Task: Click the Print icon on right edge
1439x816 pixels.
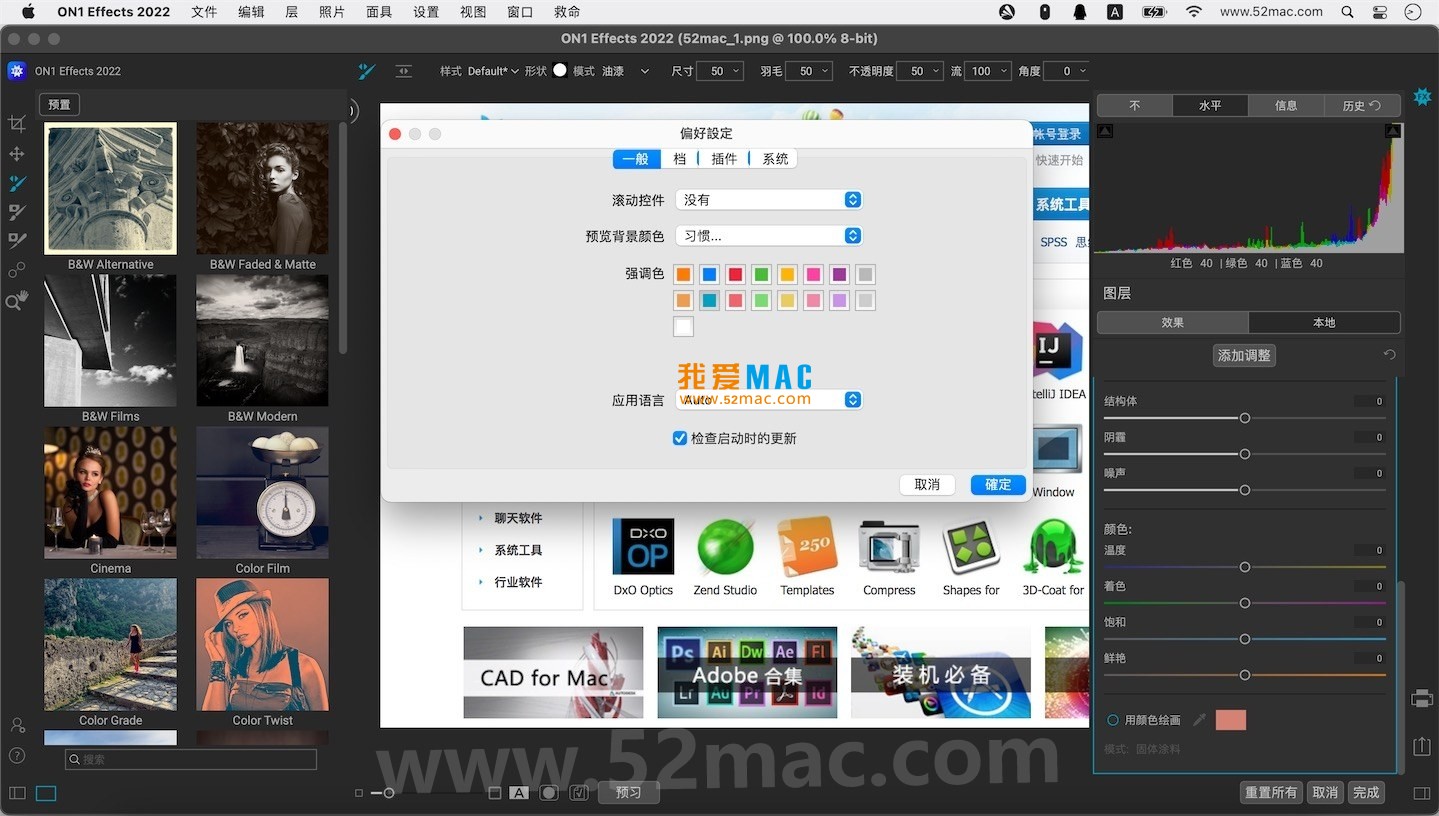Action: [x=1421, y=699]
